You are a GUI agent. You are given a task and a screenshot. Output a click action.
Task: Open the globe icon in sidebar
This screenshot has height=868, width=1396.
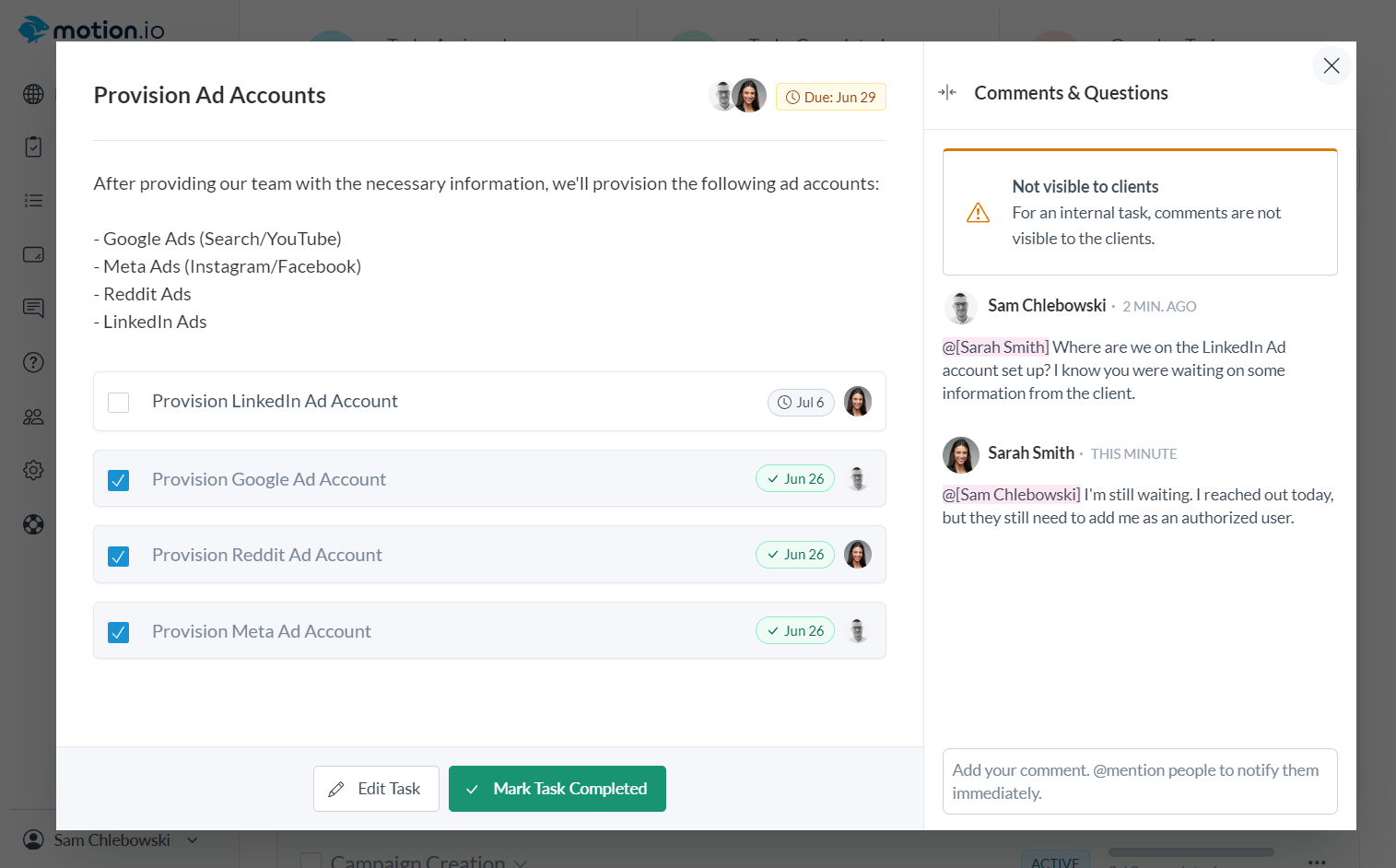[x=33, y=94]
